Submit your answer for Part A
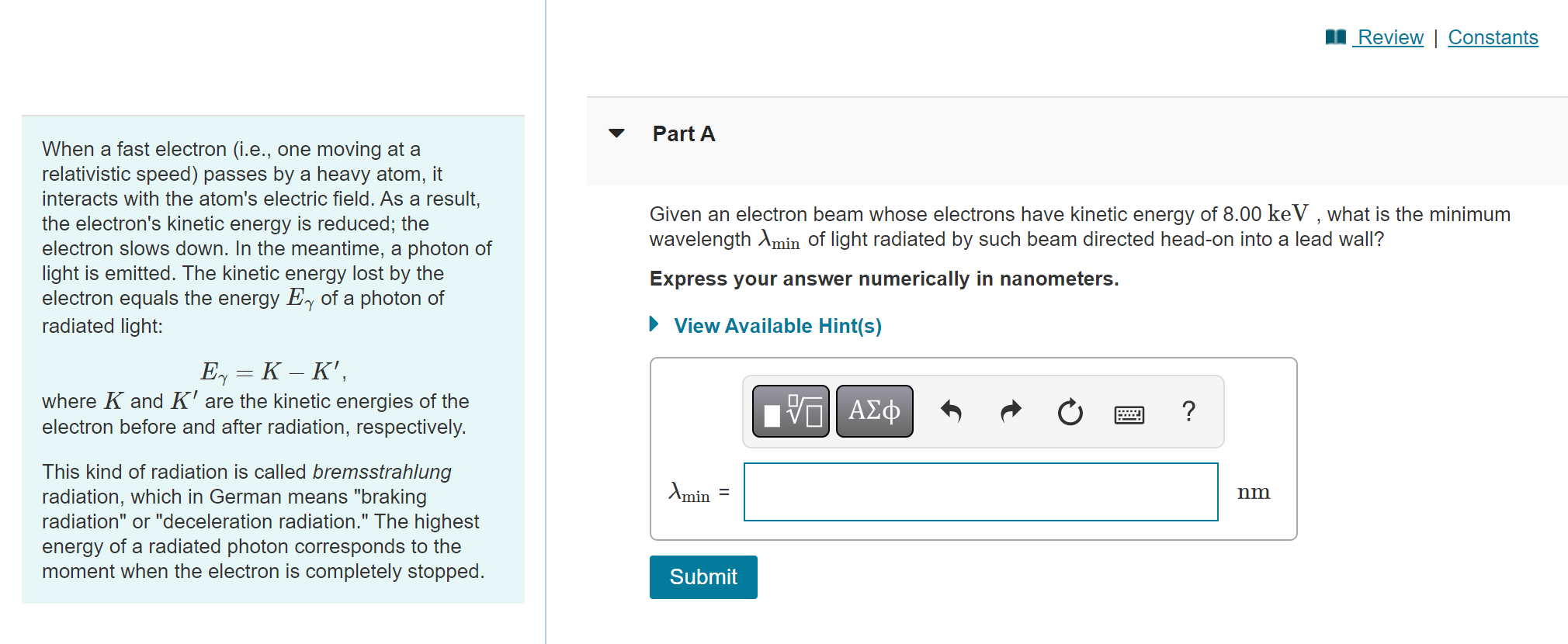The image size is (1568, 644). [x=702, y=576]
